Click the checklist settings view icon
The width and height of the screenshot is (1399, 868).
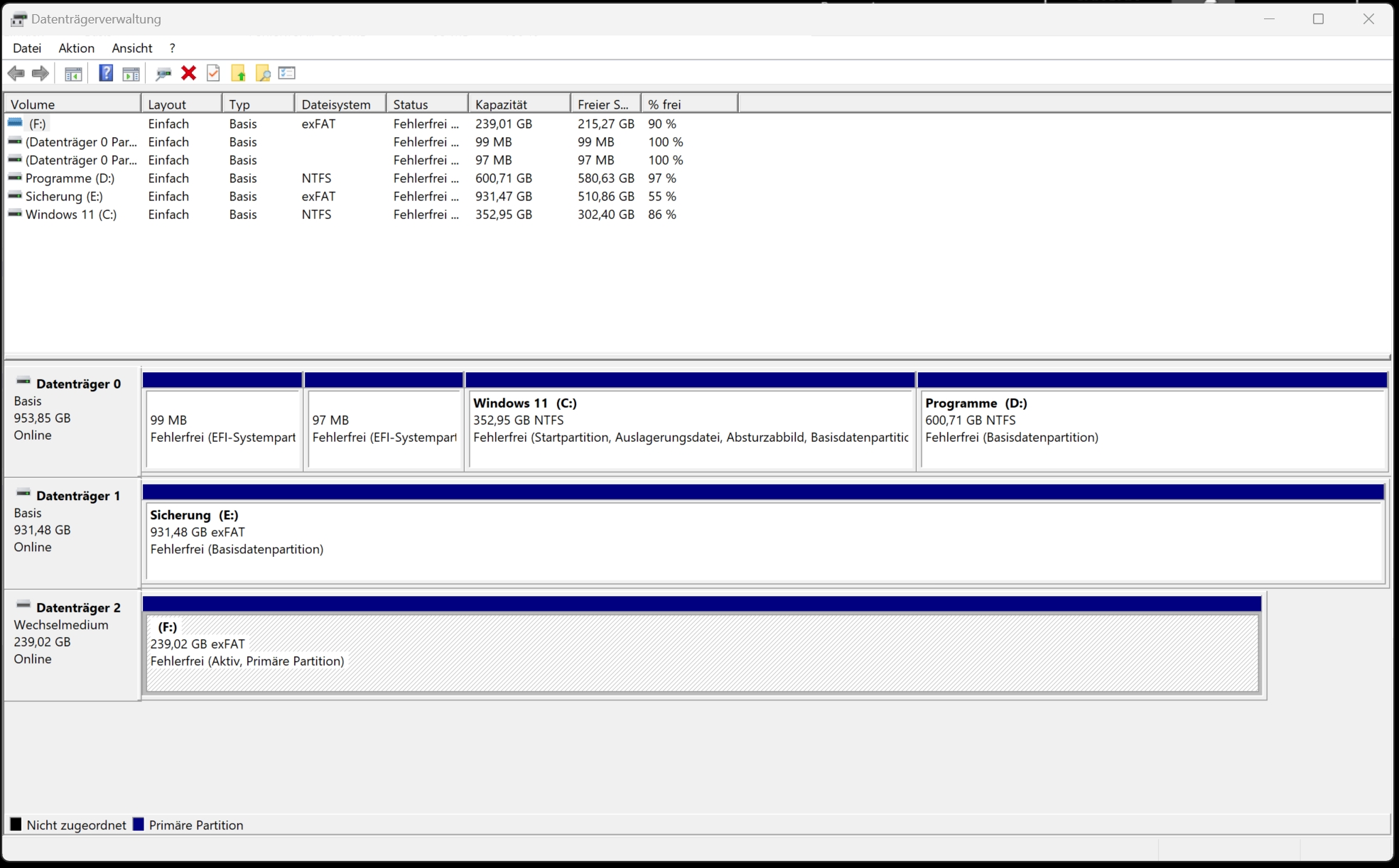click(x=287, y=73)
